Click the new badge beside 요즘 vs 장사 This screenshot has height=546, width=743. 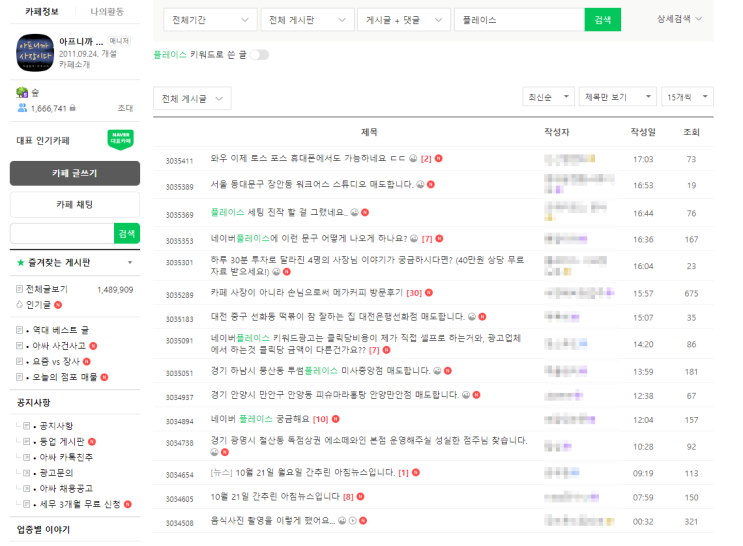(x=87, y=362)
